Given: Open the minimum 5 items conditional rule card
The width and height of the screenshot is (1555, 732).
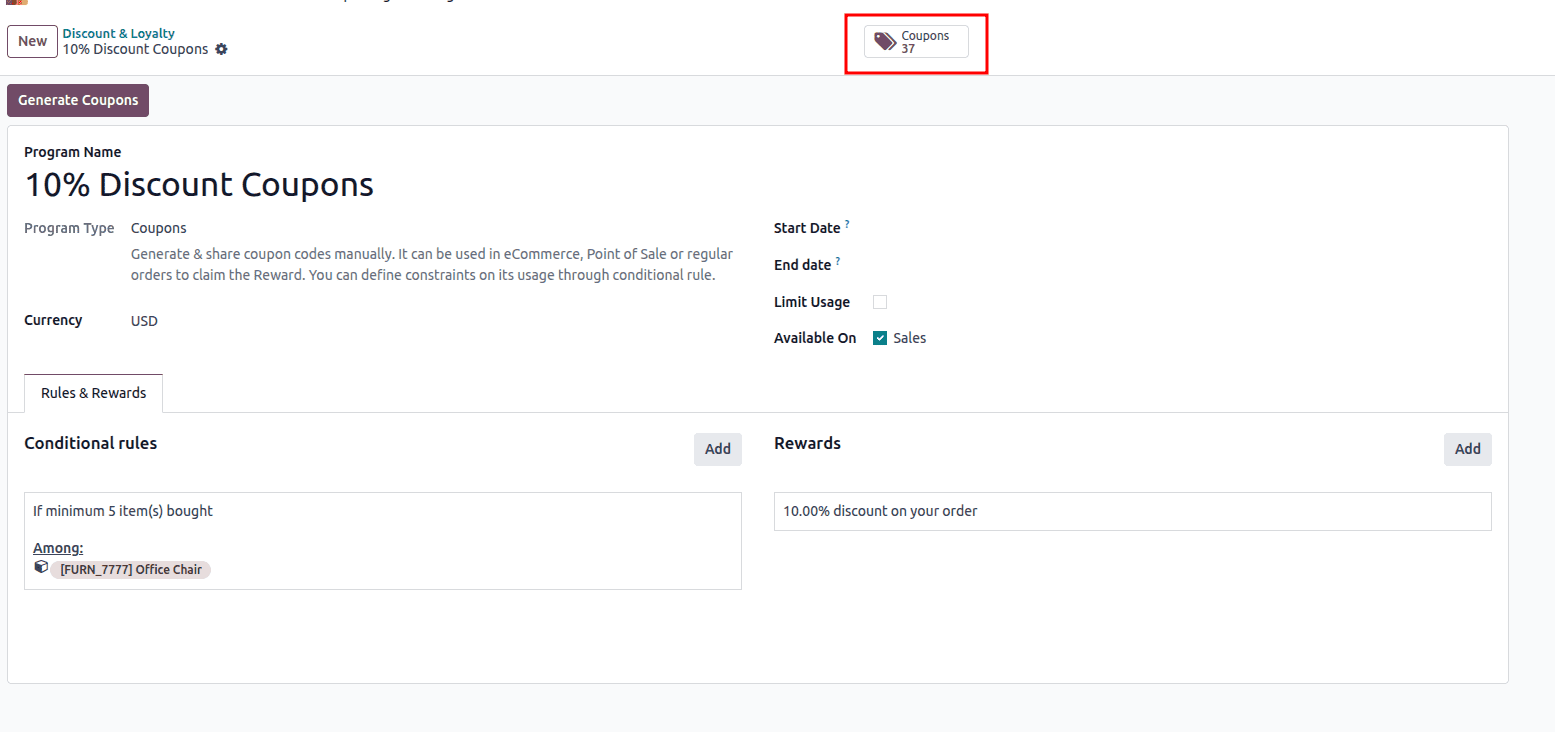Looking at the screenshot, I should [x=382, y=540].
